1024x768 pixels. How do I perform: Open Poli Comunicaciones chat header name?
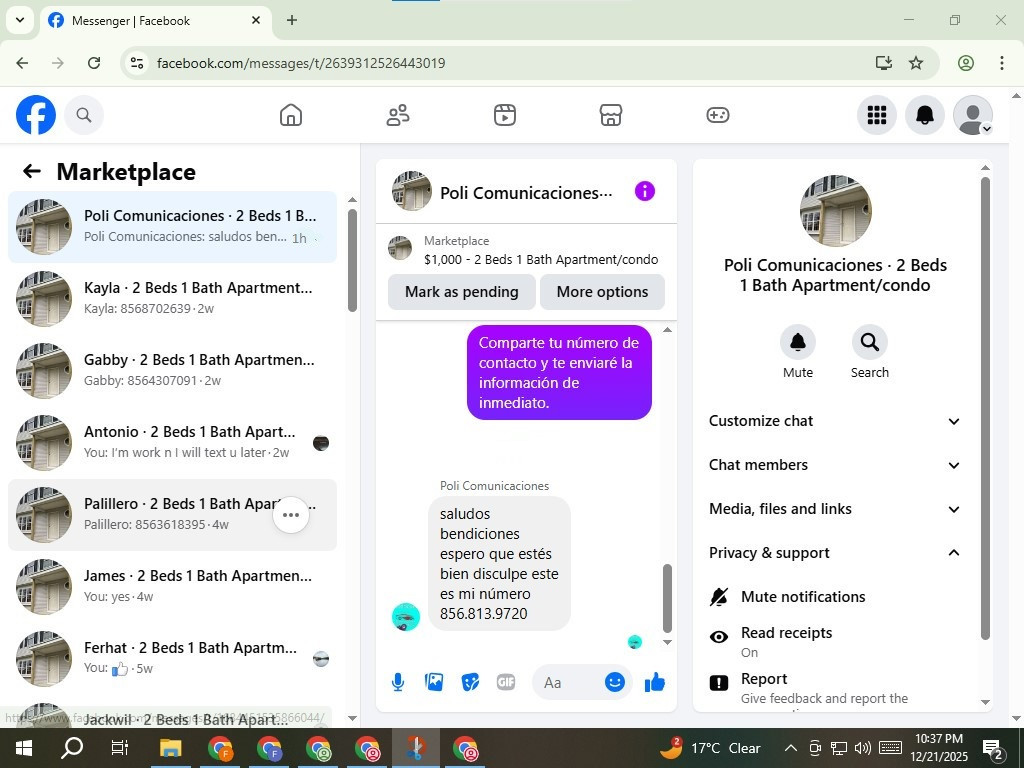526,193
